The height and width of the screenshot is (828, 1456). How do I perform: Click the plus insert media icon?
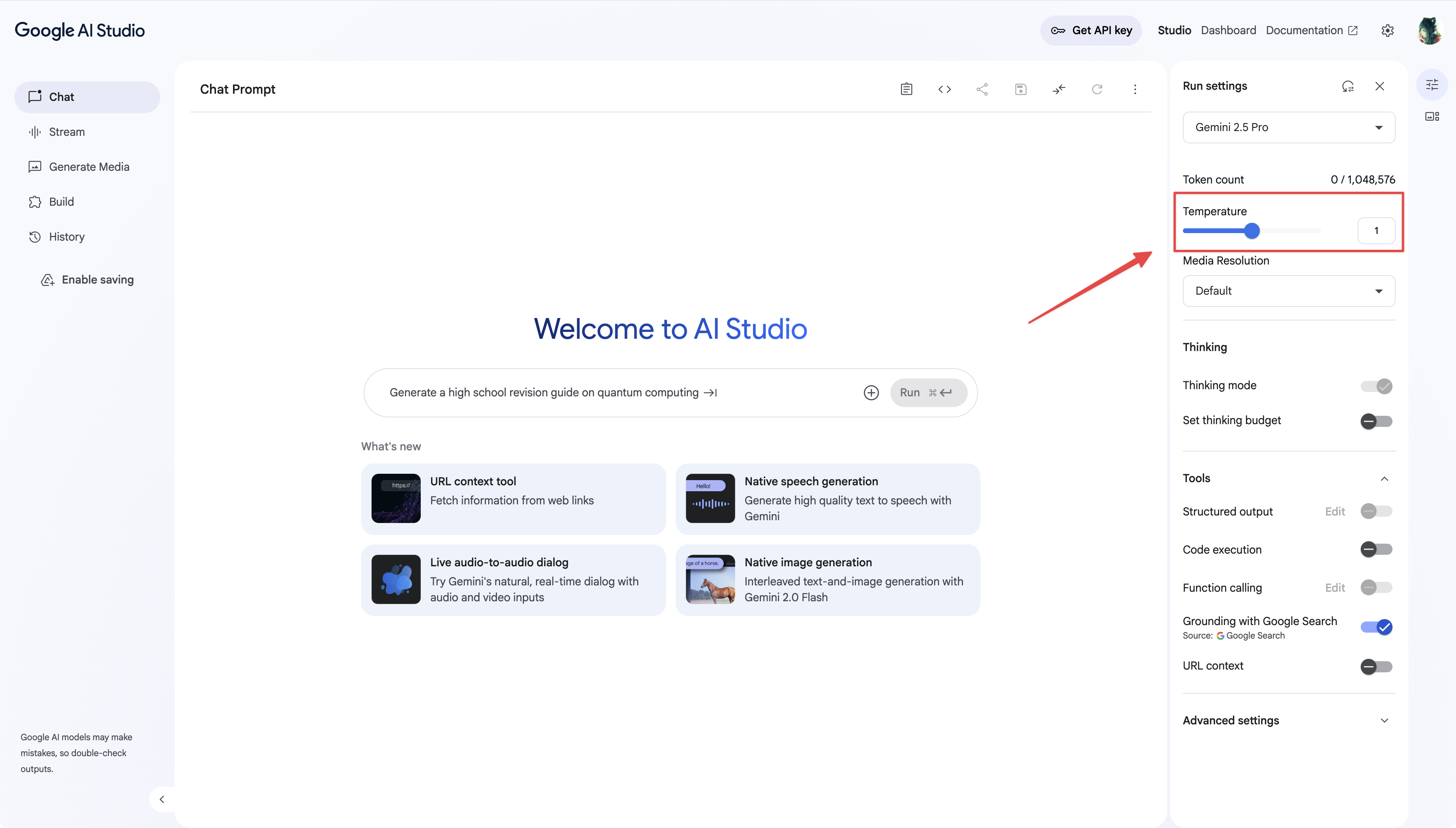[871, 393]
